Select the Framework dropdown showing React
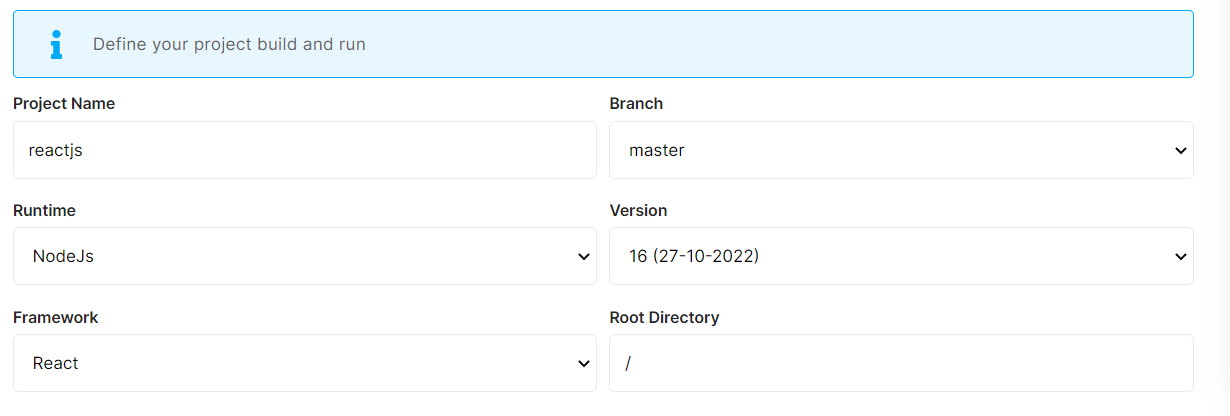The image size is (1230, 416). tap(304, 363)
